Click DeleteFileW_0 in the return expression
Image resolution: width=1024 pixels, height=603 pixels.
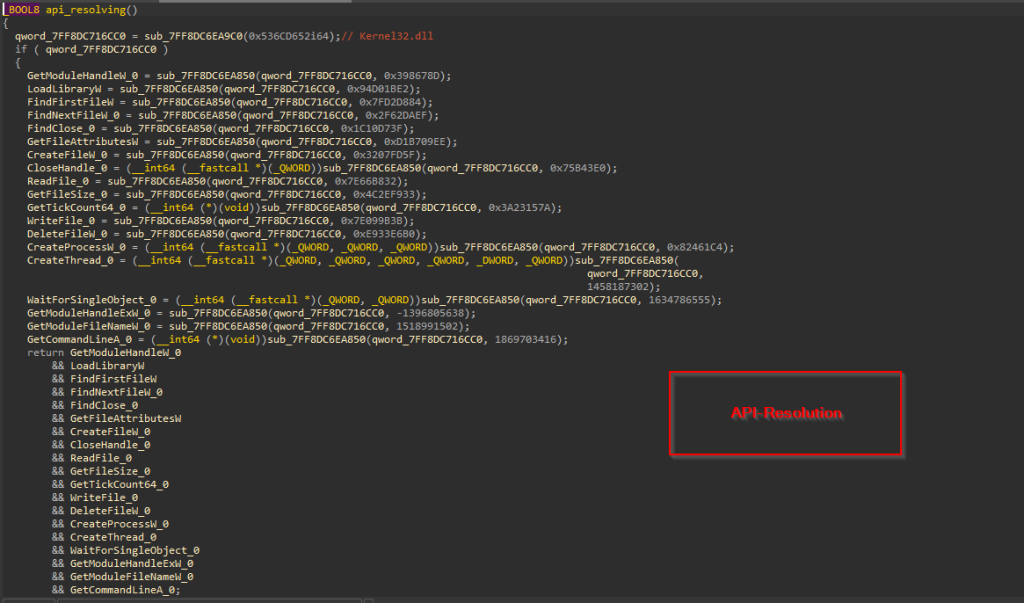pos(110,510)
